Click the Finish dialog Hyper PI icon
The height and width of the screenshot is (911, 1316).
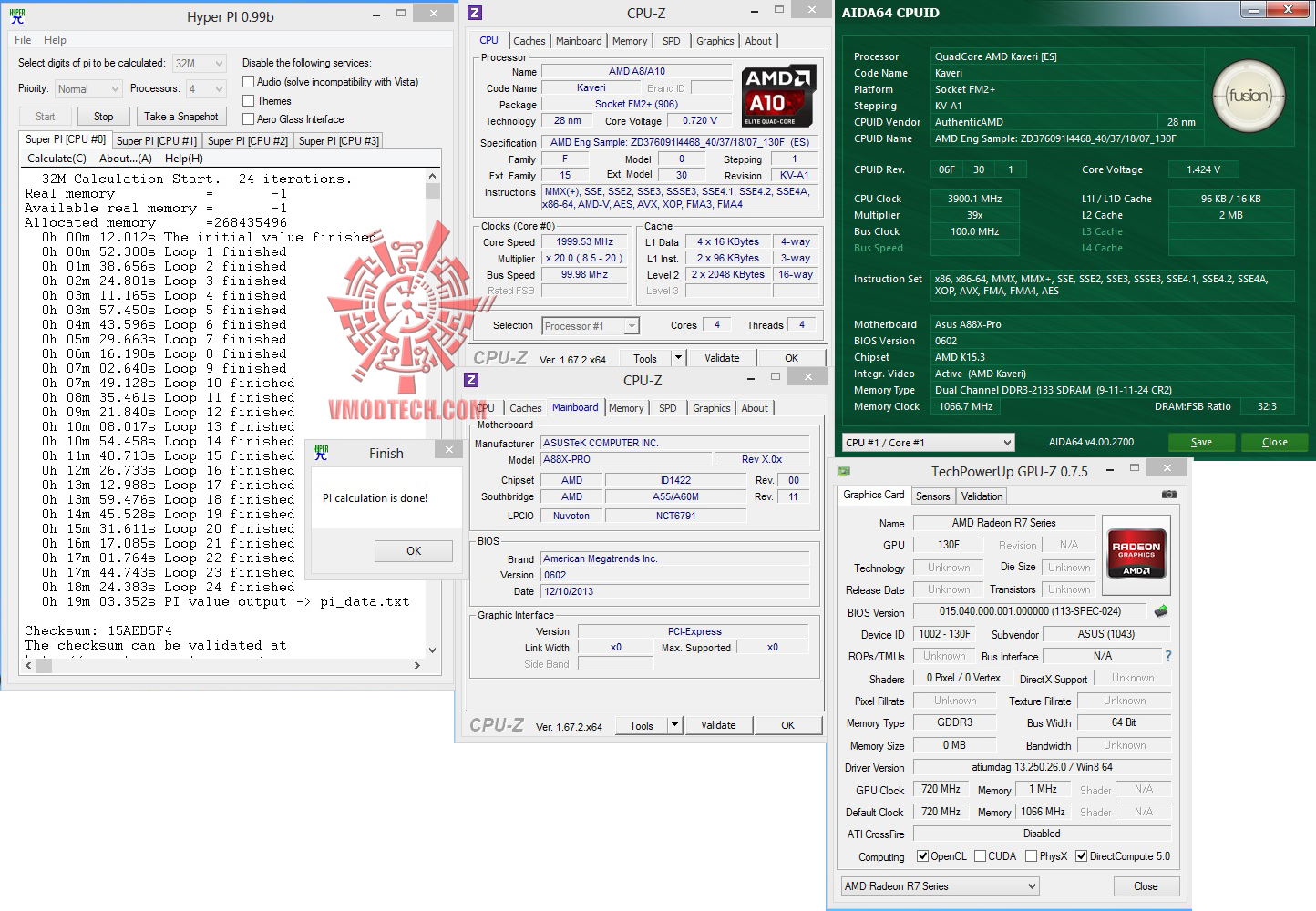click(321, 453)
